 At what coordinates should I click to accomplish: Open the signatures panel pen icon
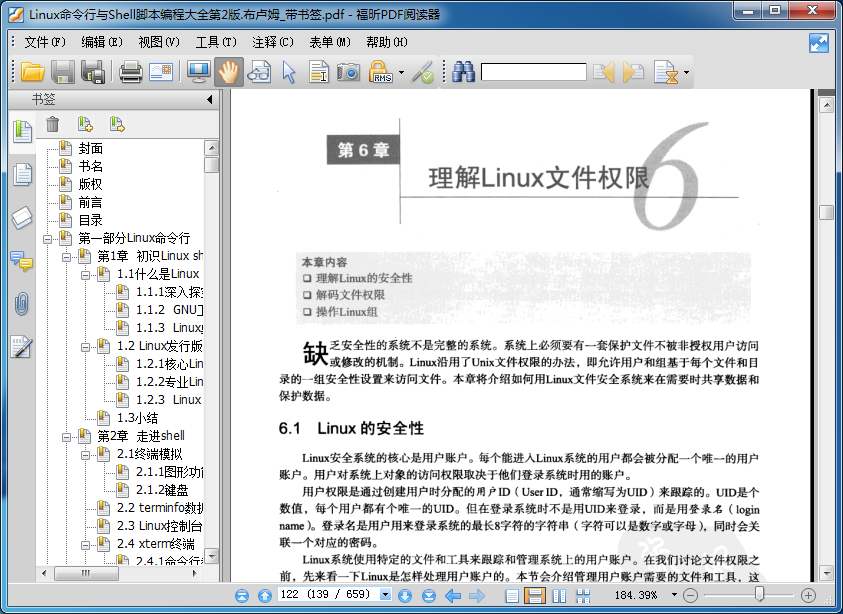click(22, 347)
